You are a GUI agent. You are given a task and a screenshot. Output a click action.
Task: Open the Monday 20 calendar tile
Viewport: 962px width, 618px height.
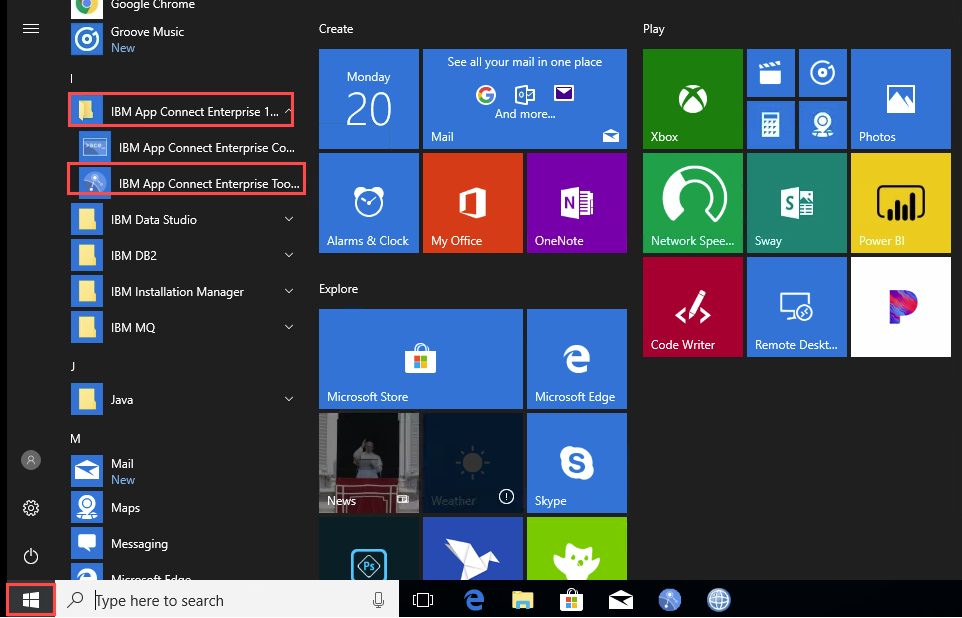(x=369, y=99)
